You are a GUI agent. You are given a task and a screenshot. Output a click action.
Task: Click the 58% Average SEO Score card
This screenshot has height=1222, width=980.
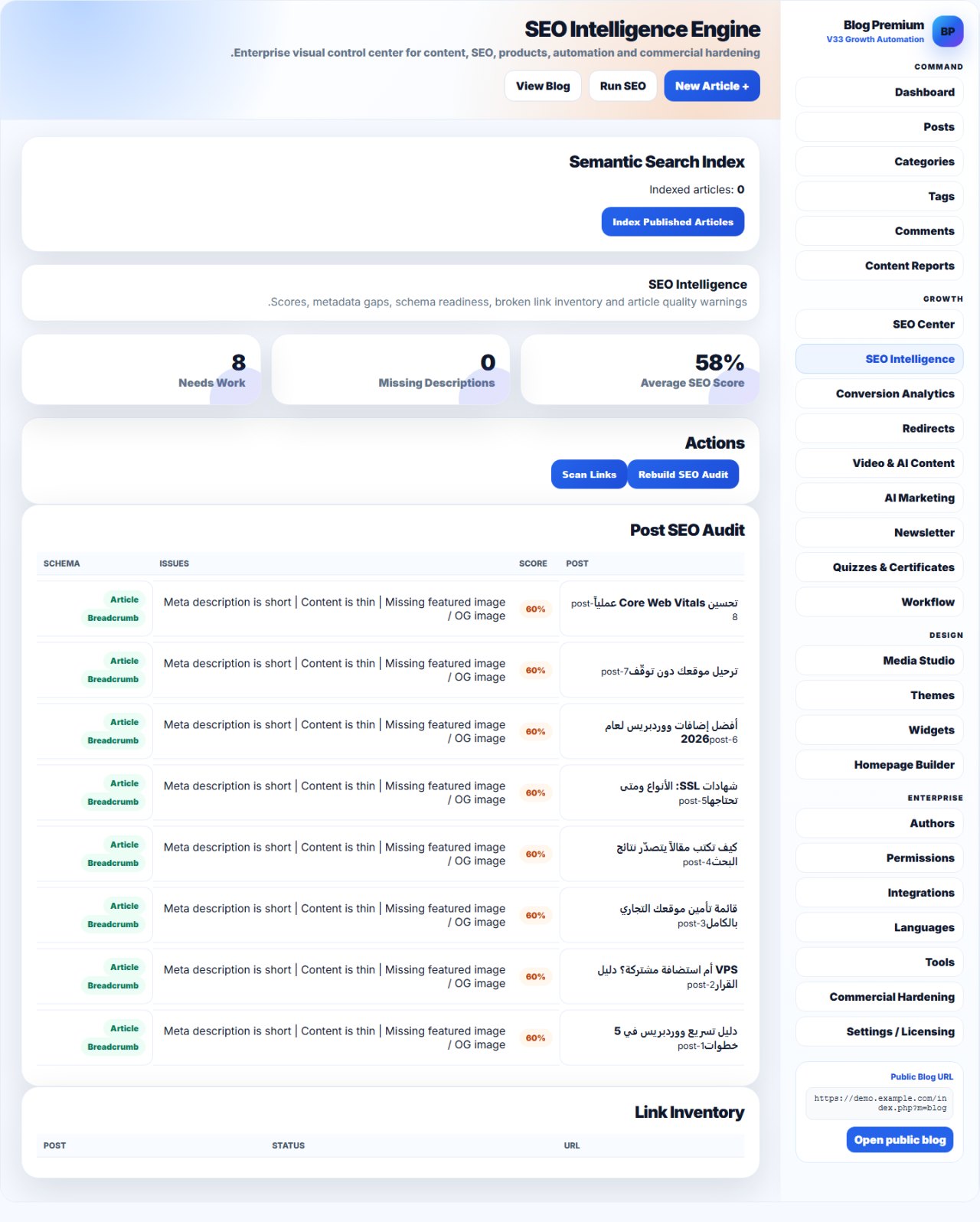coord(640,370)
